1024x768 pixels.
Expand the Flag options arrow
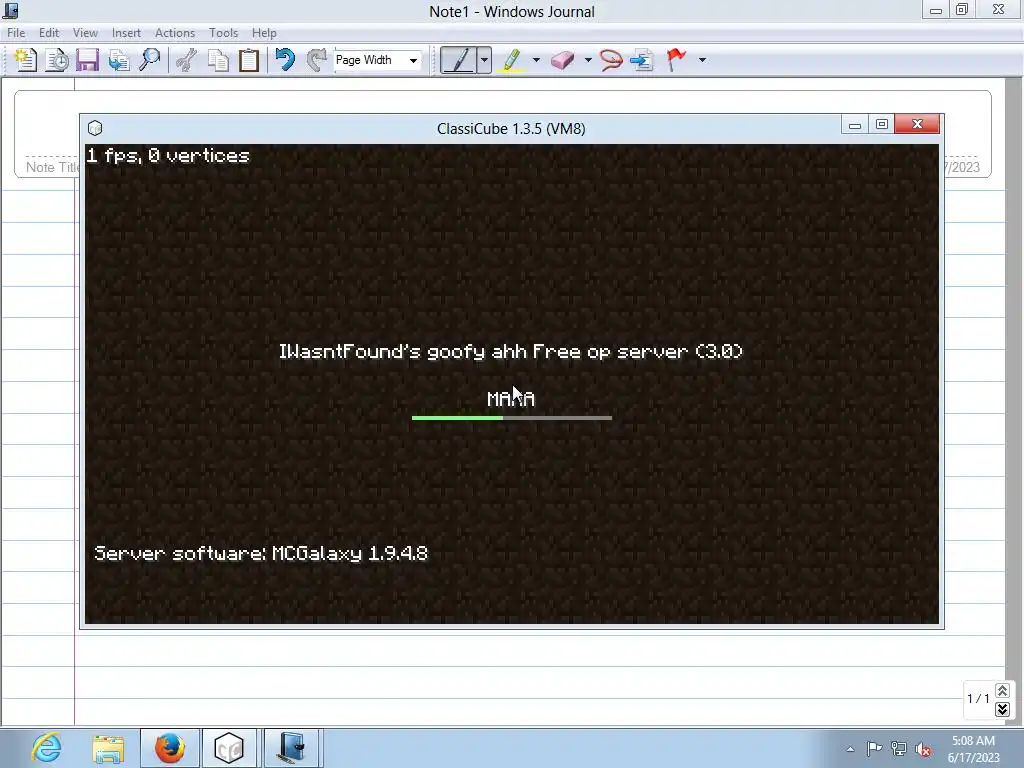[x=702, y=60]
